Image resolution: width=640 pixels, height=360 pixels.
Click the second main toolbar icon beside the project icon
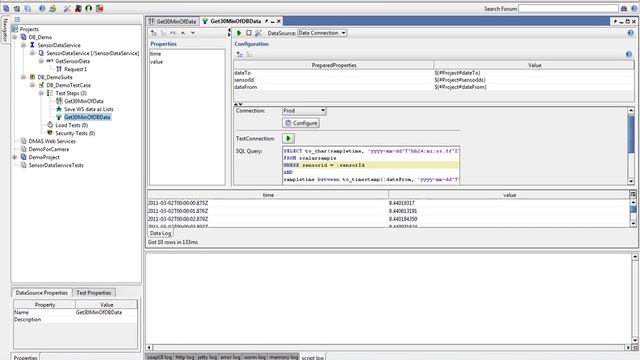17,8
